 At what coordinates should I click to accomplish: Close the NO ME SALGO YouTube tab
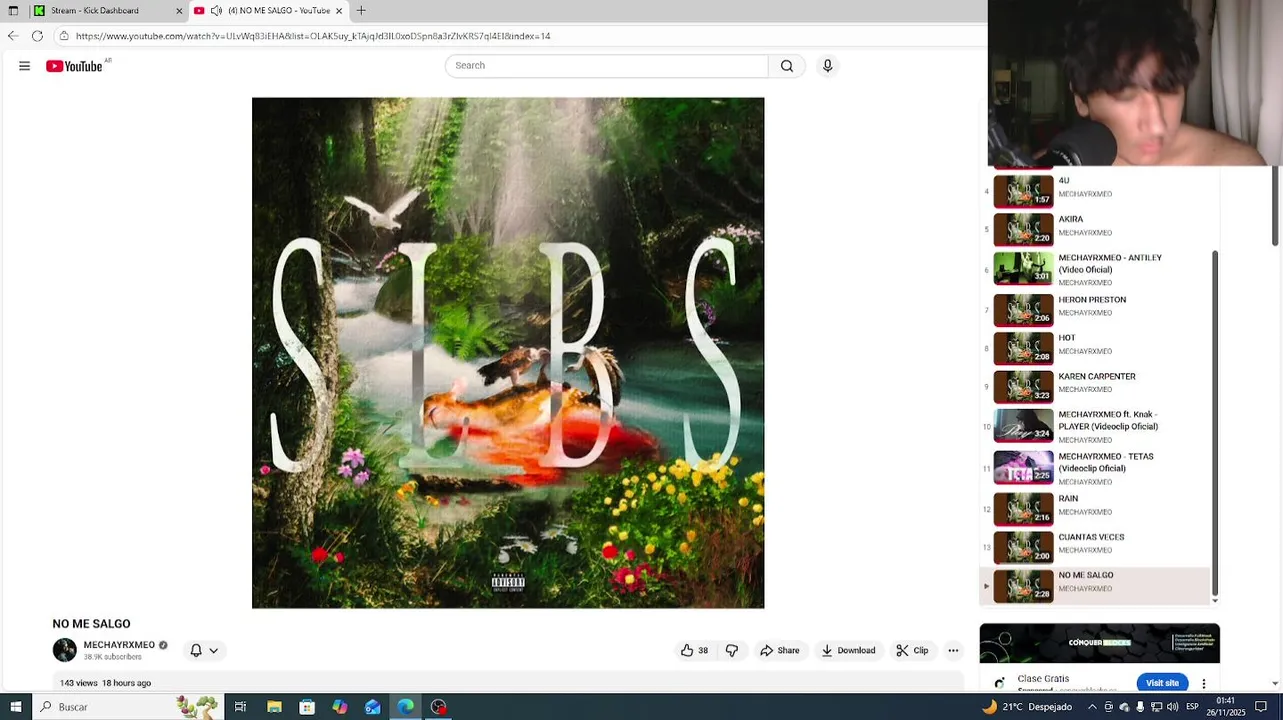coord(339,10)
